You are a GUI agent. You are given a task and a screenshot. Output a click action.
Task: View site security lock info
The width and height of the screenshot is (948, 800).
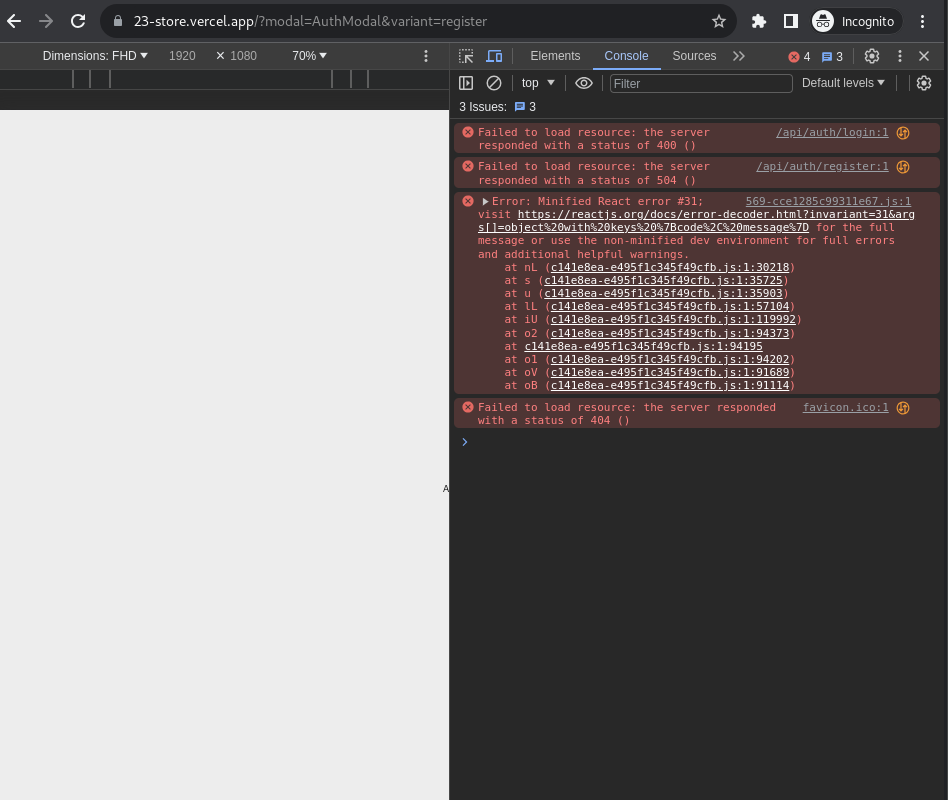(x=118, y=21)
